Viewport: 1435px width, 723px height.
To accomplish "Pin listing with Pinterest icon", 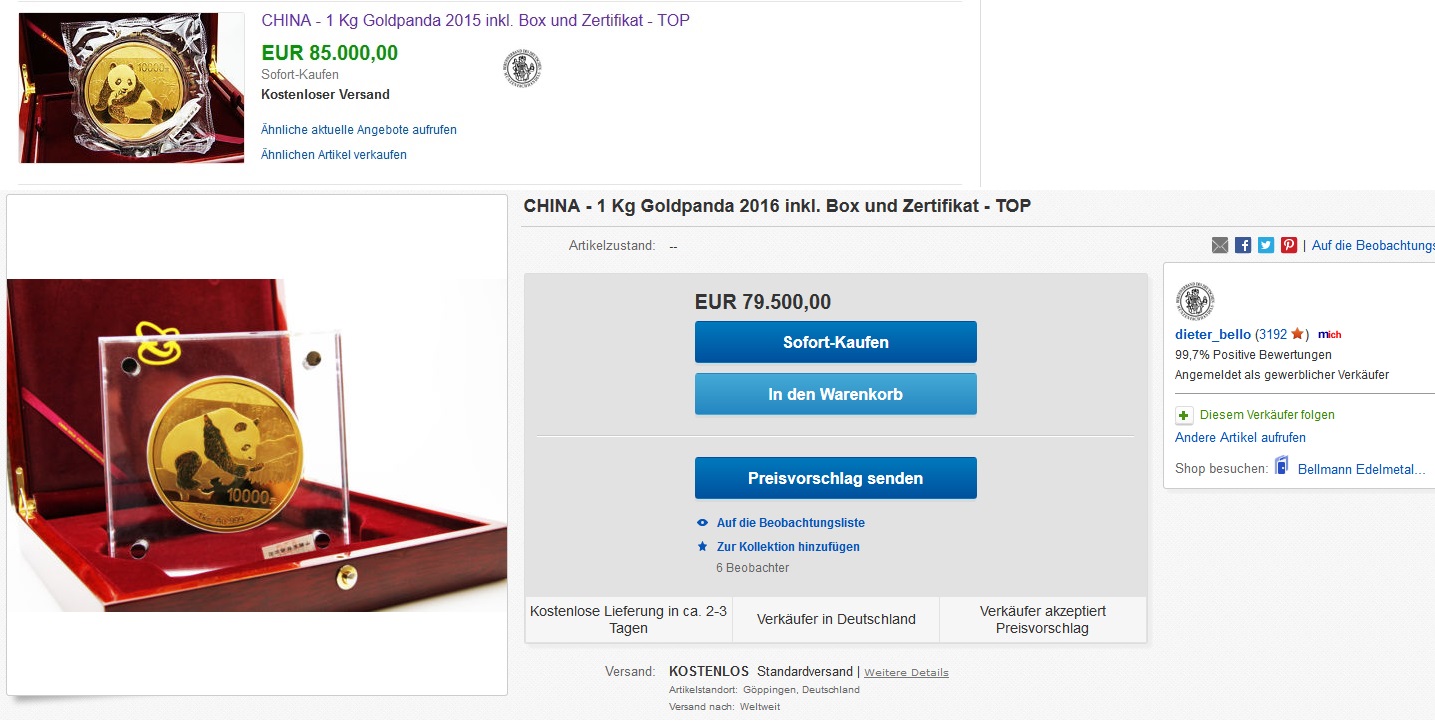I will (1289, 245).
